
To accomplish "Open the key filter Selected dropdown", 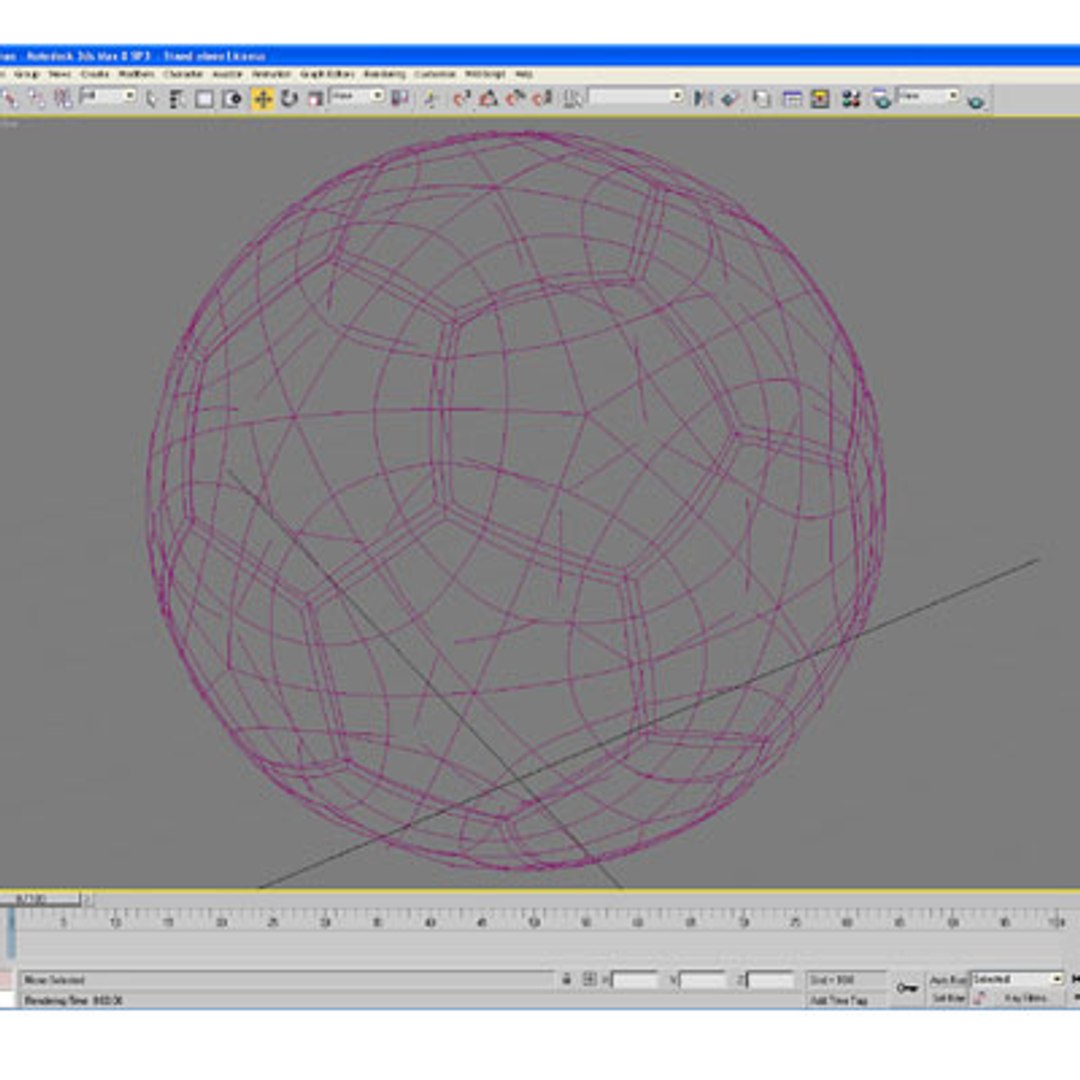I will [1017, 979].
